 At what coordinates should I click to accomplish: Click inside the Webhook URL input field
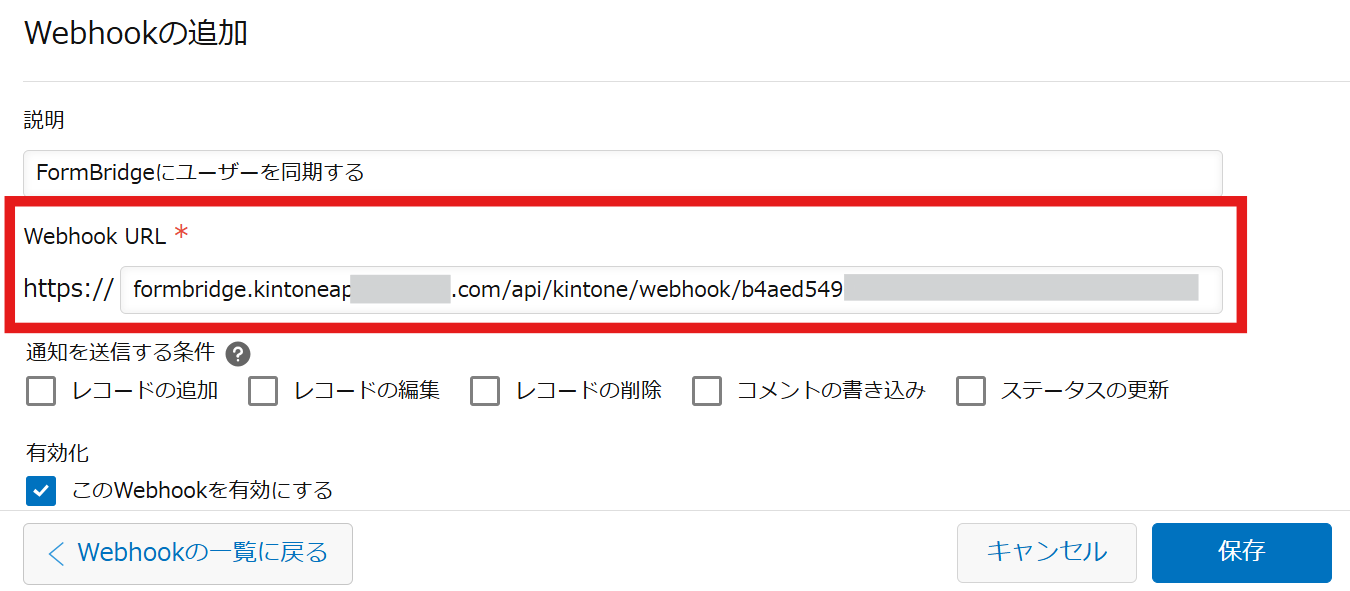click(670, 290)
